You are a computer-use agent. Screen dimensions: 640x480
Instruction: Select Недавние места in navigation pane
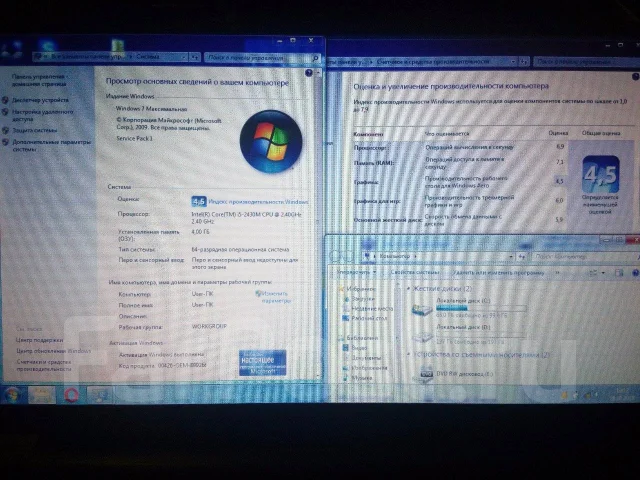coord(372,309)
